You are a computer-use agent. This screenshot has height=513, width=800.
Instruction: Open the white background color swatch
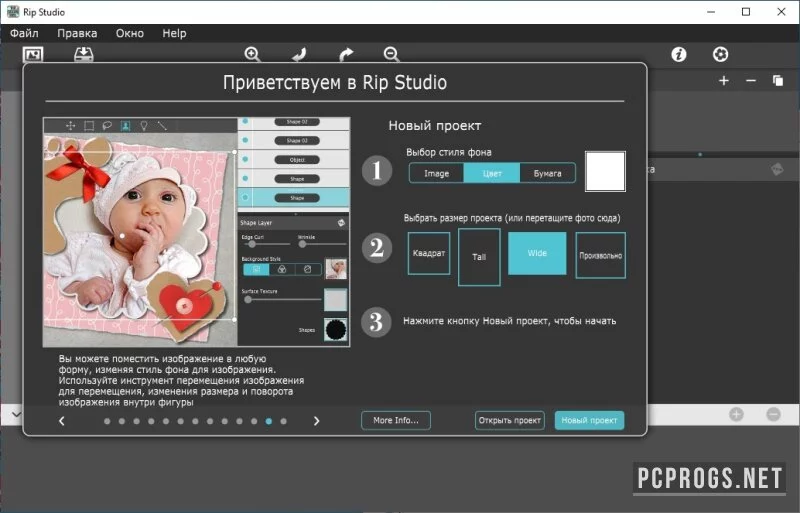click(x=605, y=172)
